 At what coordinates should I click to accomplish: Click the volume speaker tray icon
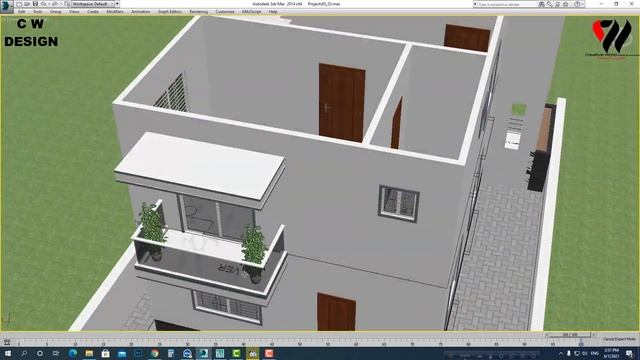tap(584, 353)
